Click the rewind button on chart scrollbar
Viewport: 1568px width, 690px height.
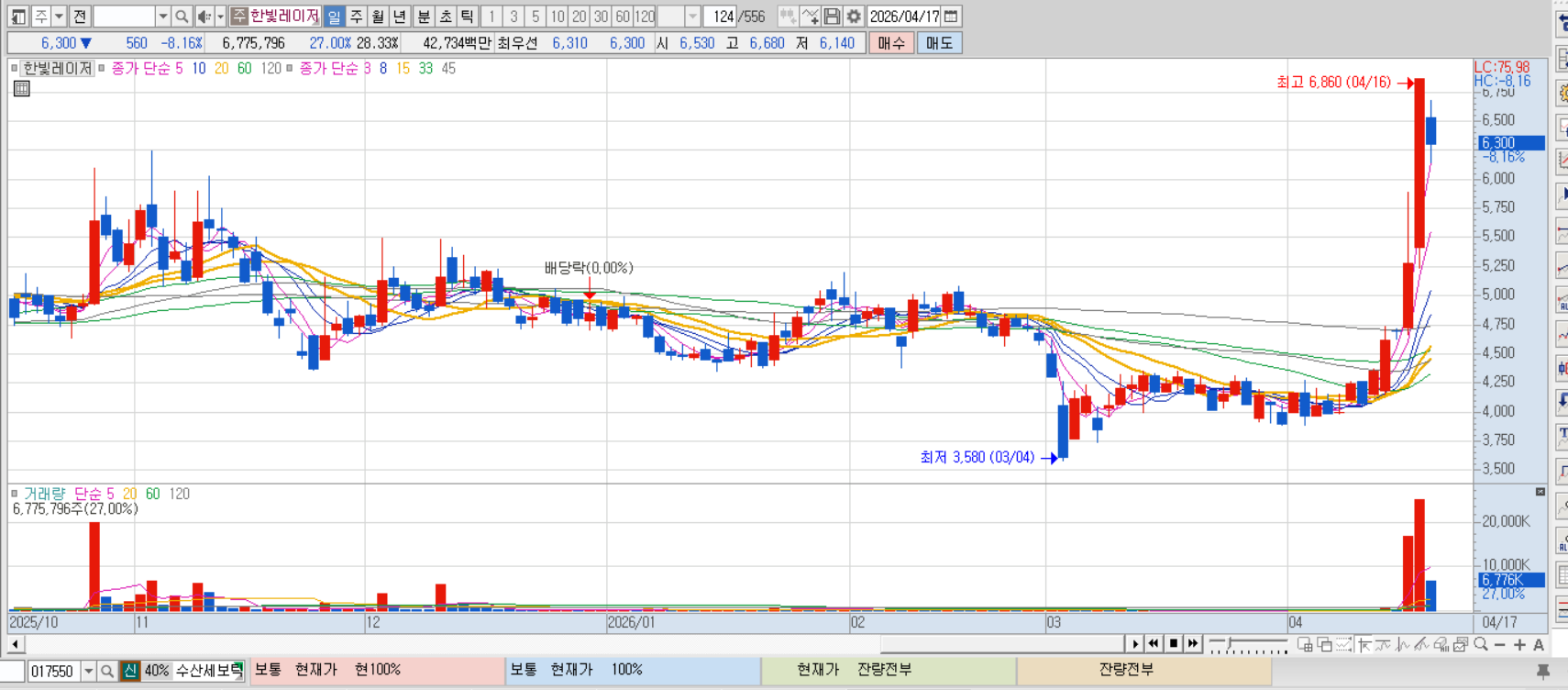click(1154, 644)
